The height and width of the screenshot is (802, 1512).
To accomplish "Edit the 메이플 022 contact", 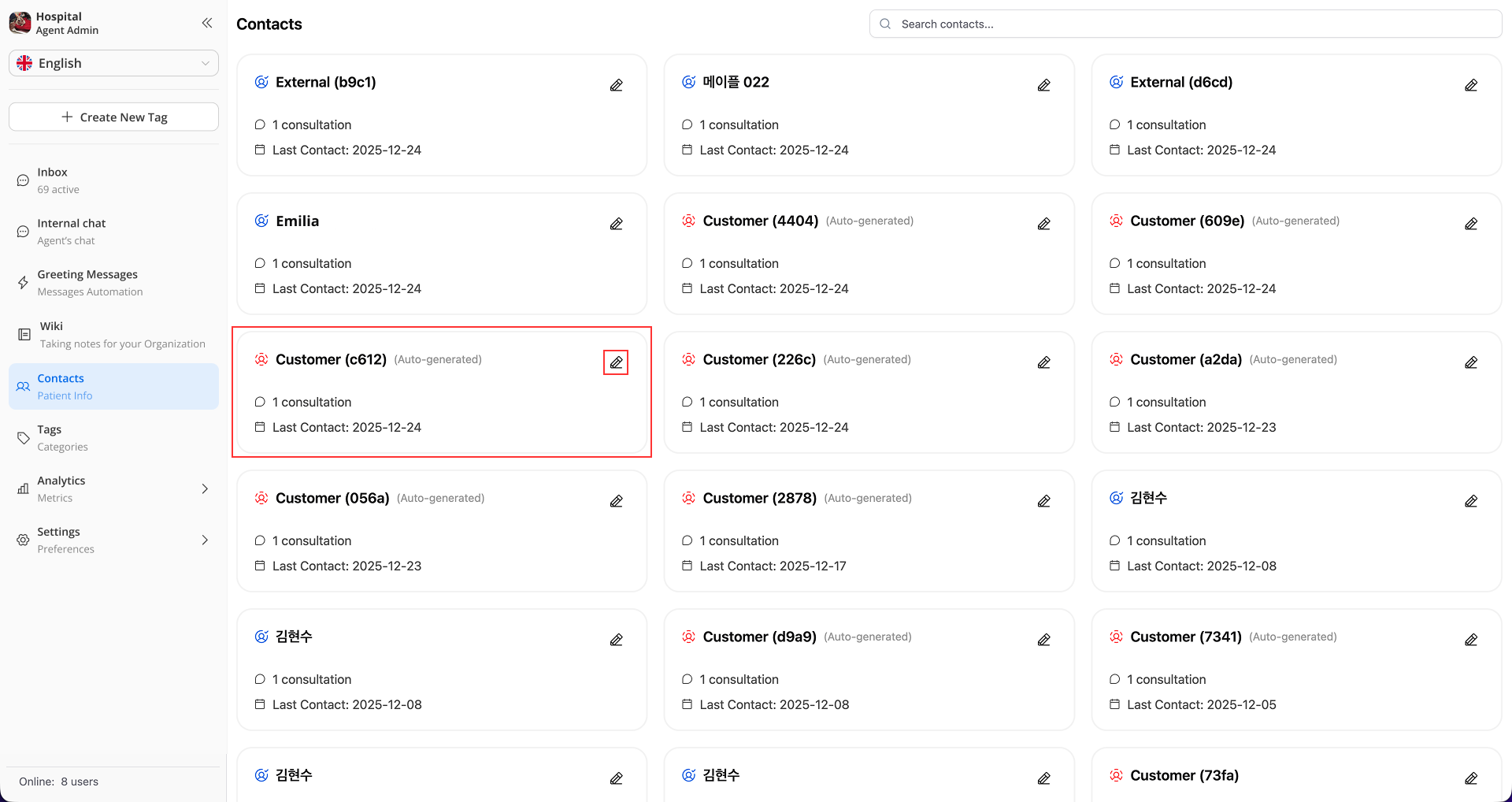I will 1043,85.
